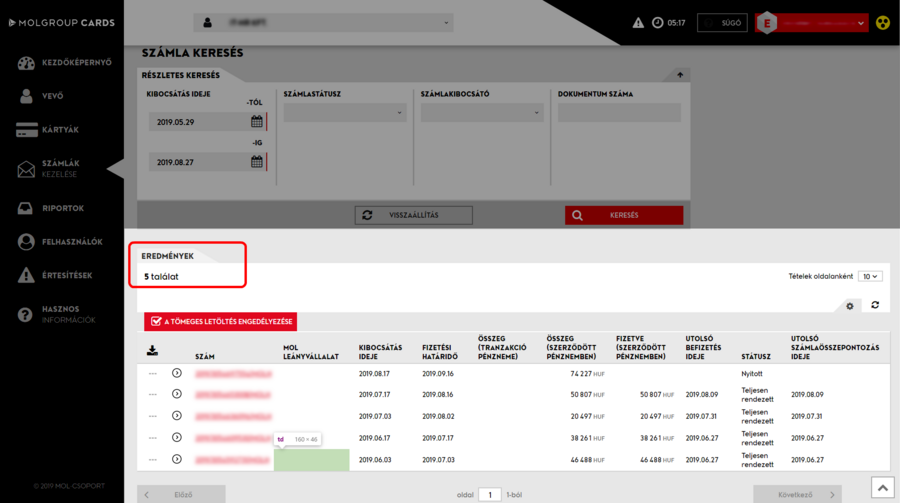This screenshot has height=503, width=900.
Task: Go to RIPORTOK in the sidebar
Action: point(62,208)
